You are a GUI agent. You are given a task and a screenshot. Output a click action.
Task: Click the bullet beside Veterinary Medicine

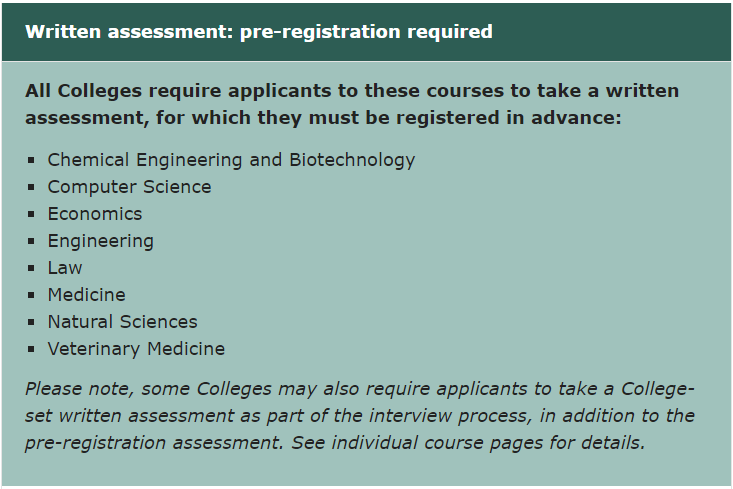coord(32,349)
